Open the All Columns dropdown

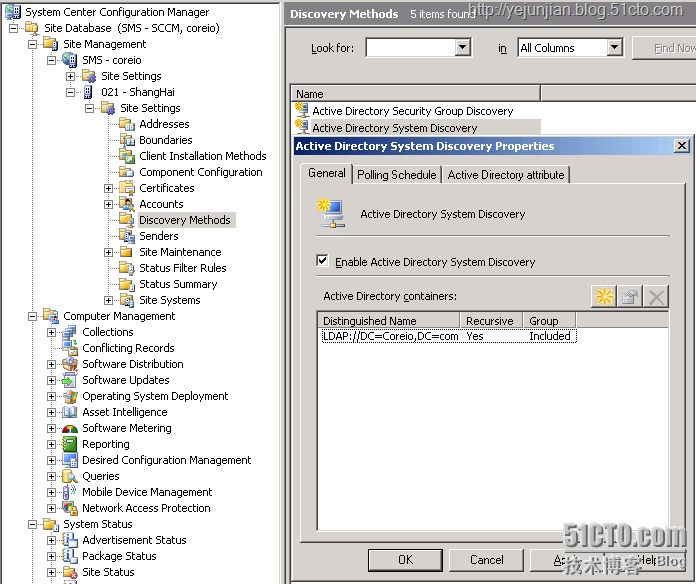coord(614,47)
